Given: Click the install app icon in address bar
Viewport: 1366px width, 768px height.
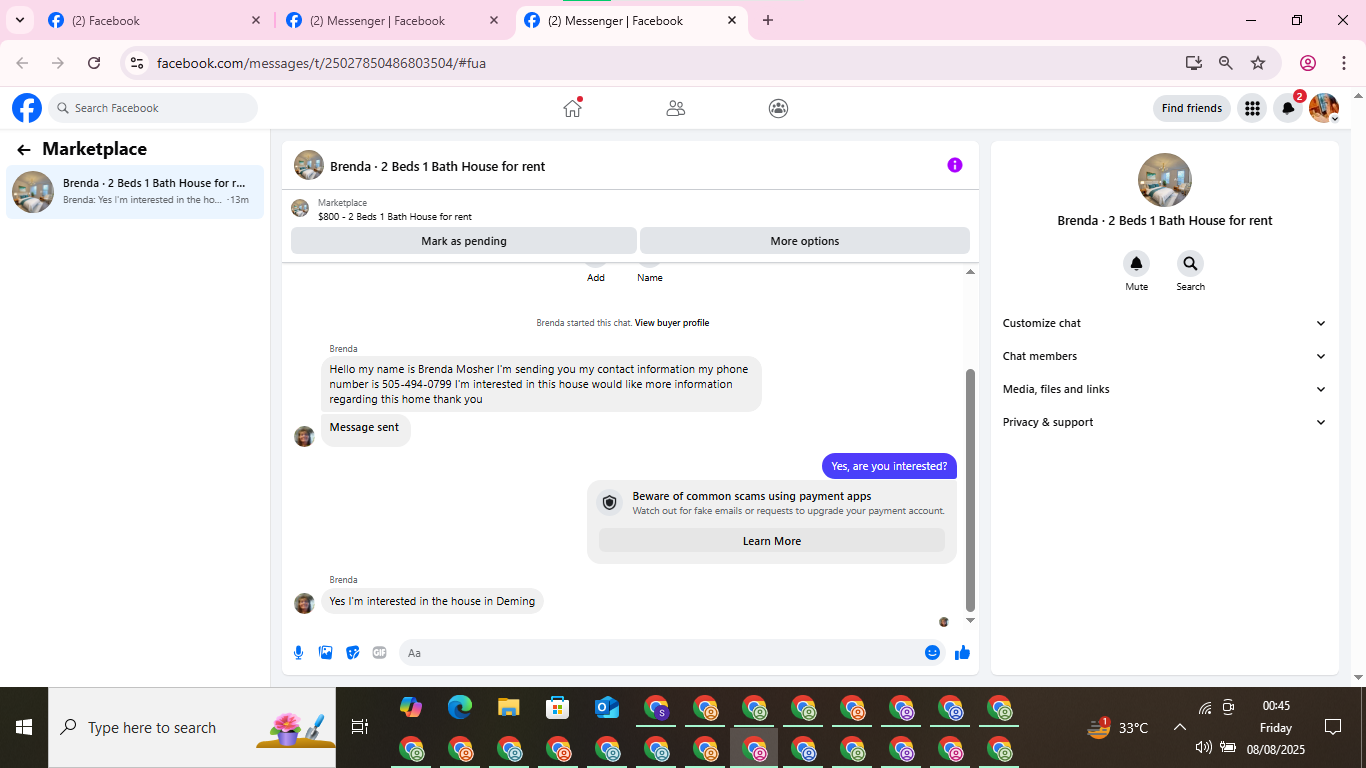Looking at the screenshot, I should coord(1193,63).
